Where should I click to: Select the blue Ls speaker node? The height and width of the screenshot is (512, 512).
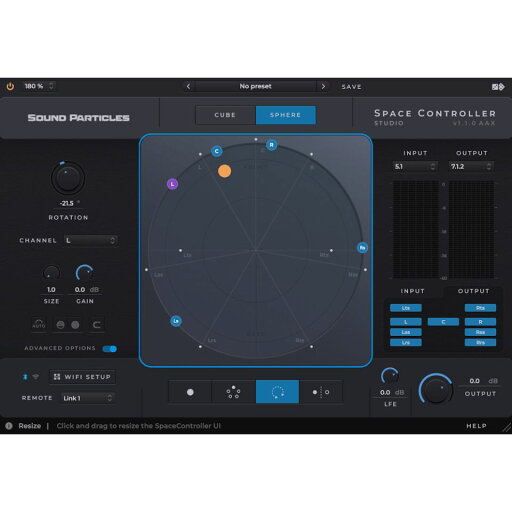(176, 321)
